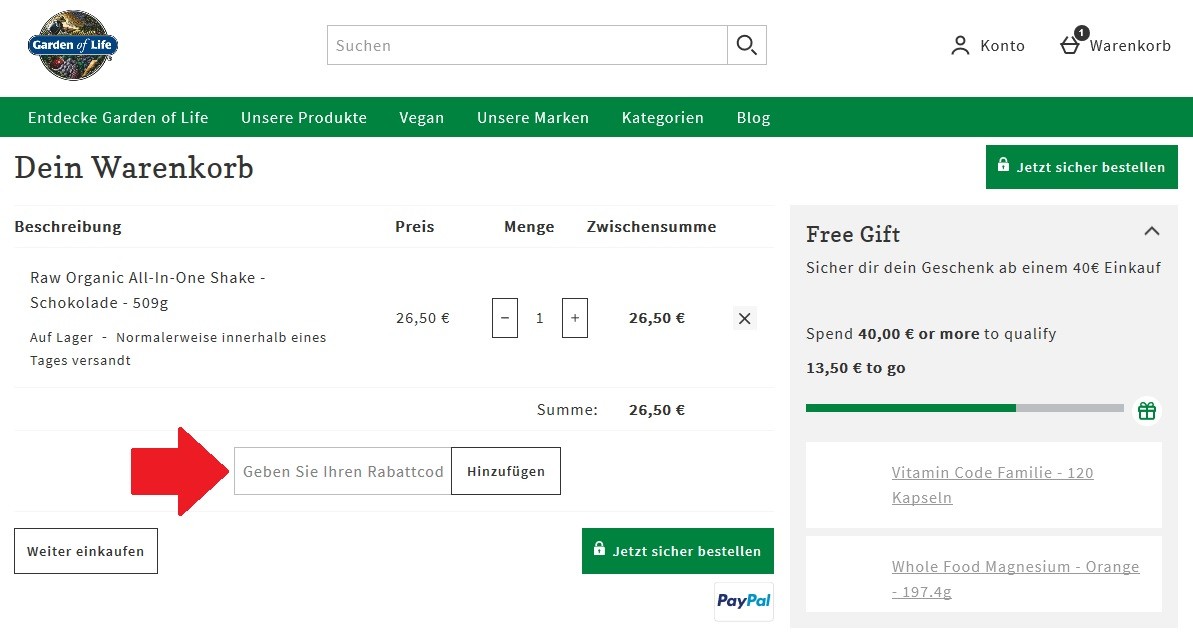This screenshot has height=641, width=1193.
Task: Click the search magnifier icon
Action: (746, 45)
